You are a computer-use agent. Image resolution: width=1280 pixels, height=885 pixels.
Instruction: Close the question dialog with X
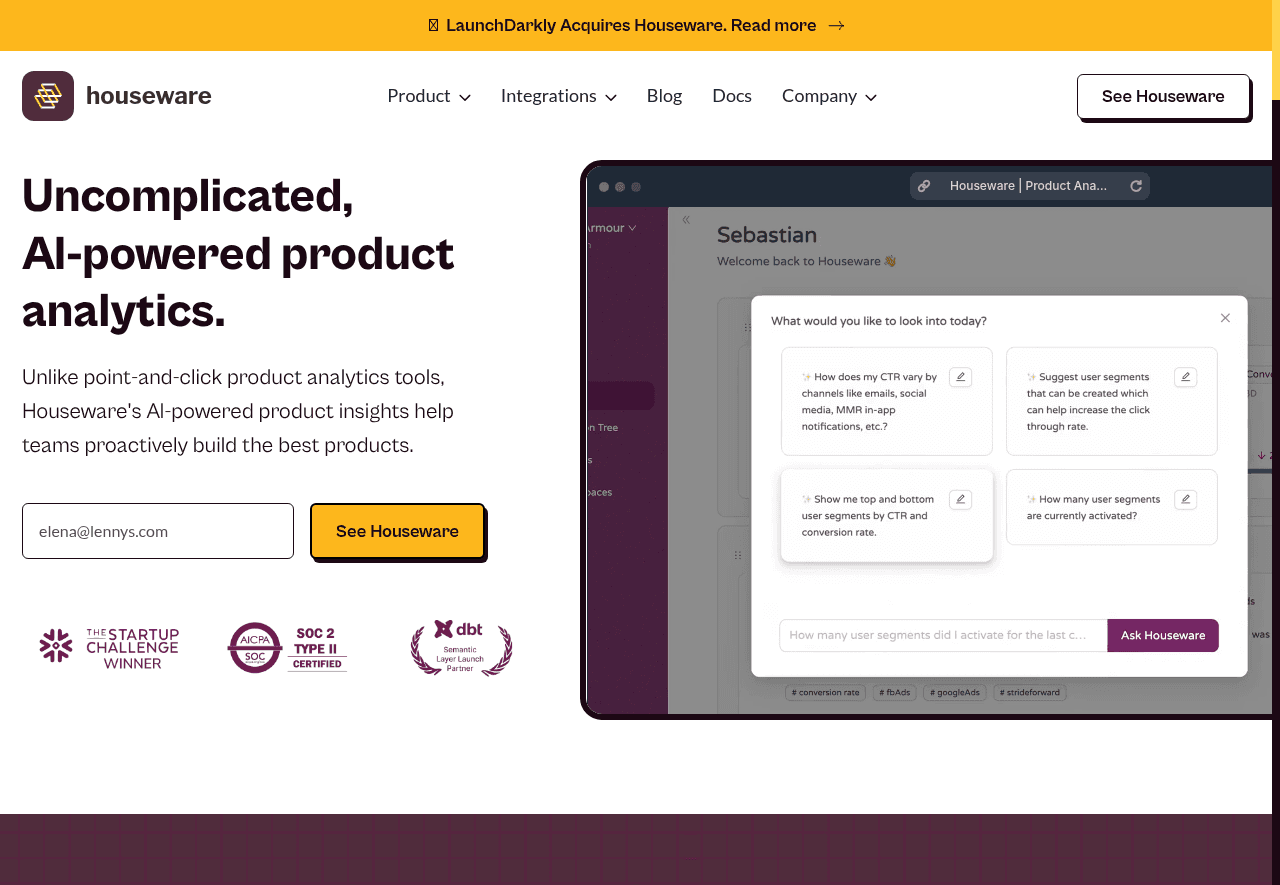pyautogui.click(x=1225, y=318)
